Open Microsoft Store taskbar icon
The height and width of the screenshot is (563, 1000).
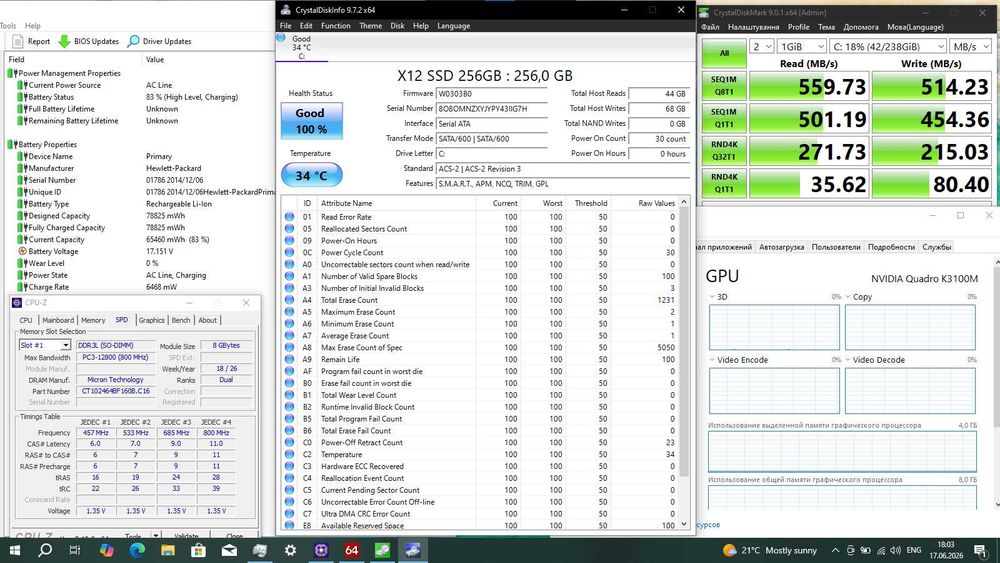[x=198, y=550]
